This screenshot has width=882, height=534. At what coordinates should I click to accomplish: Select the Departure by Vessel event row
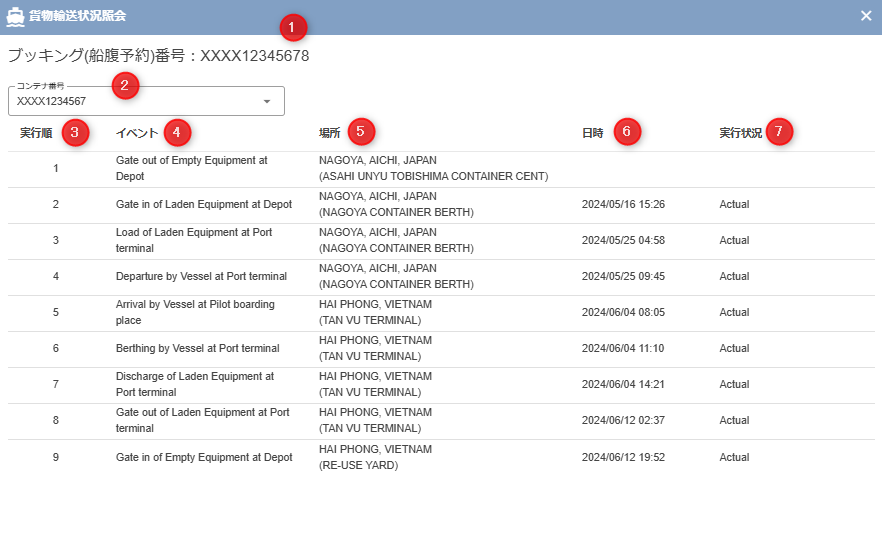(201, 277)
